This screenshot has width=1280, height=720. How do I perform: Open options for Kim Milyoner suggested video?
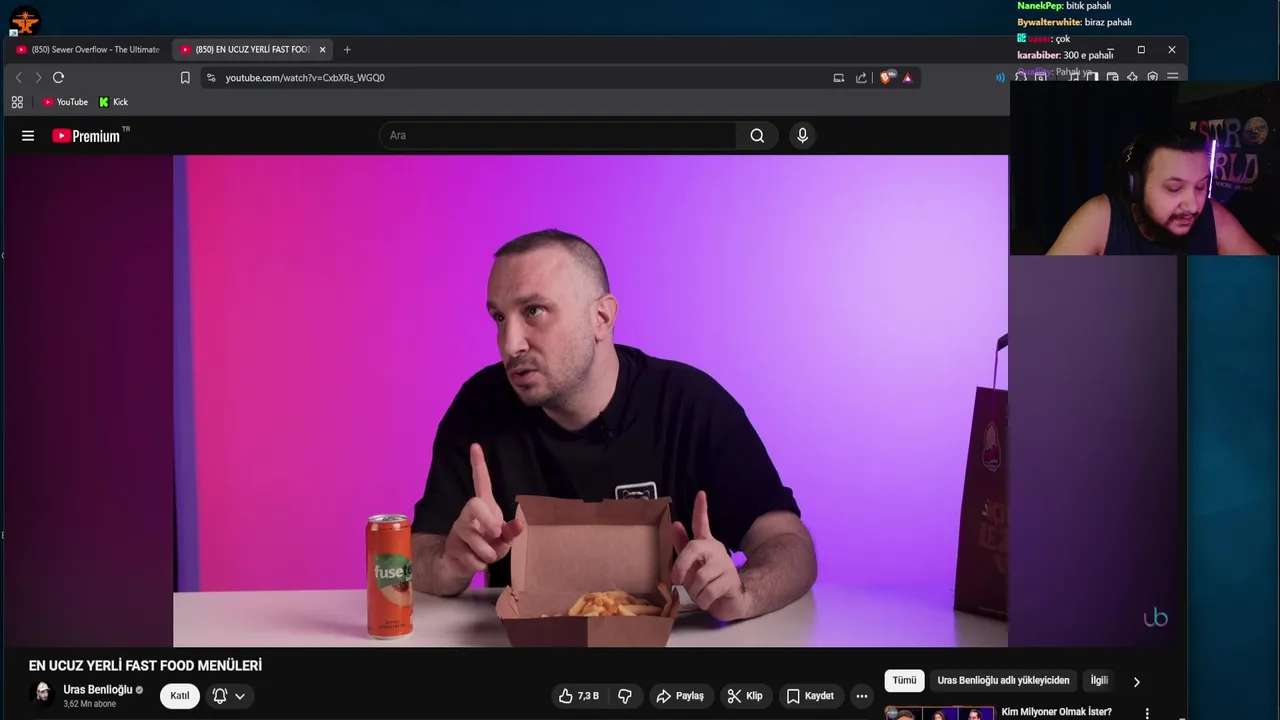[x=1147, y=713]
